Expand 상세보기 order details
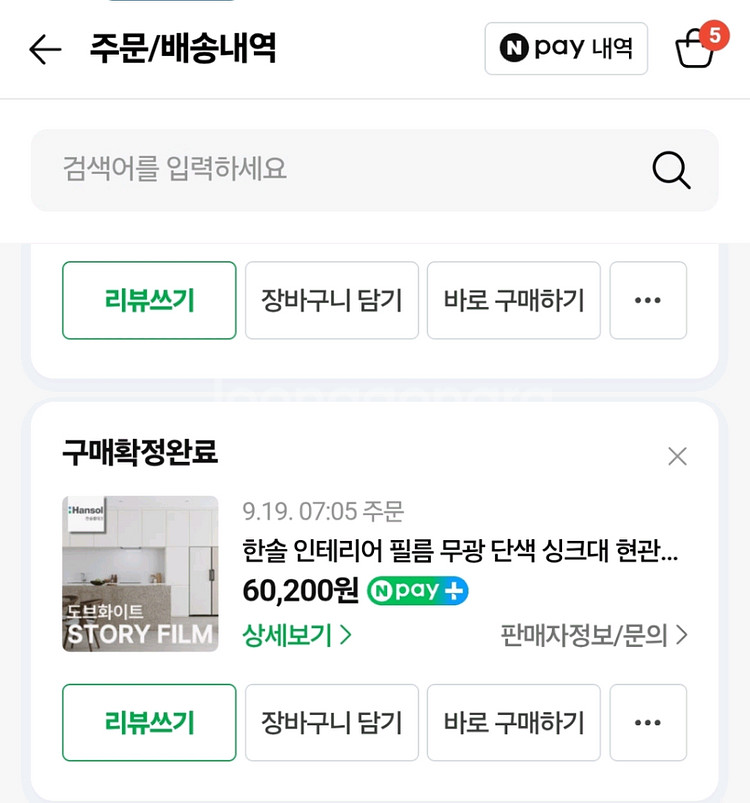 [x=297, y=635]
